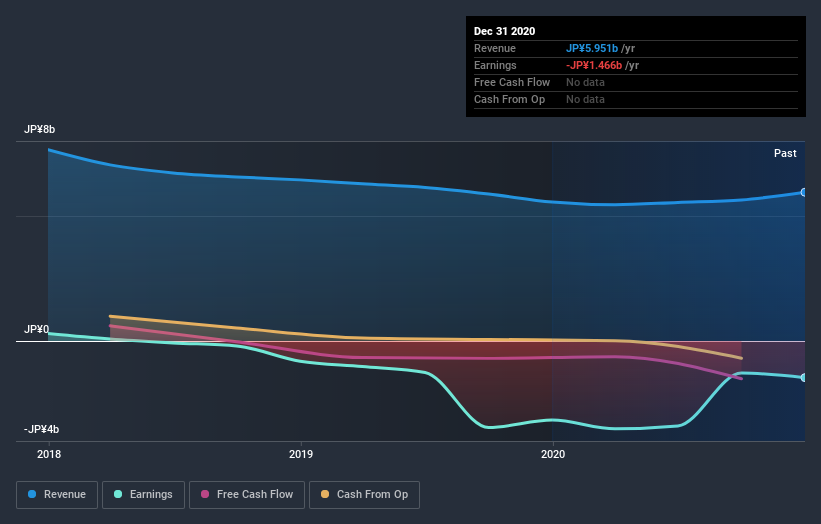The width and height of the screenshot is (821, 524).
Task: Click the 2018 x-axis label
Action: 49,454
